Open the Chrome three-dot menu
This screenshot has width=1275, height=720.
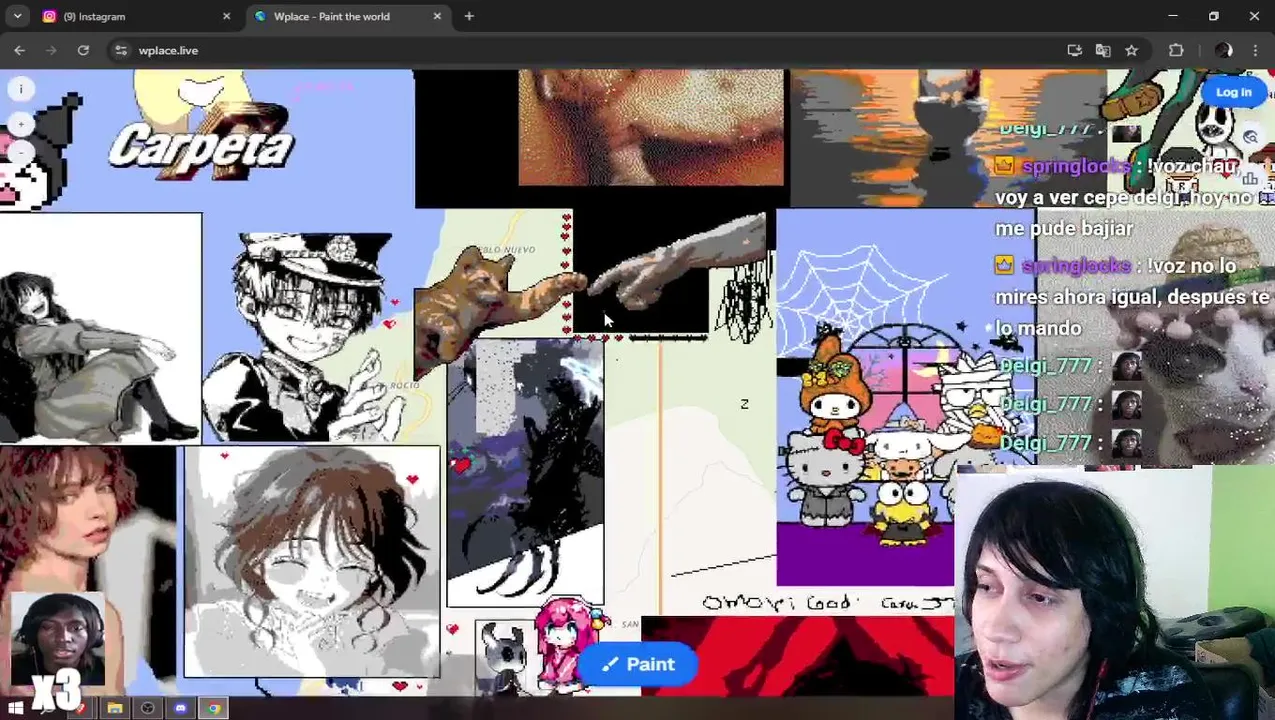[x=1255, y=50]
